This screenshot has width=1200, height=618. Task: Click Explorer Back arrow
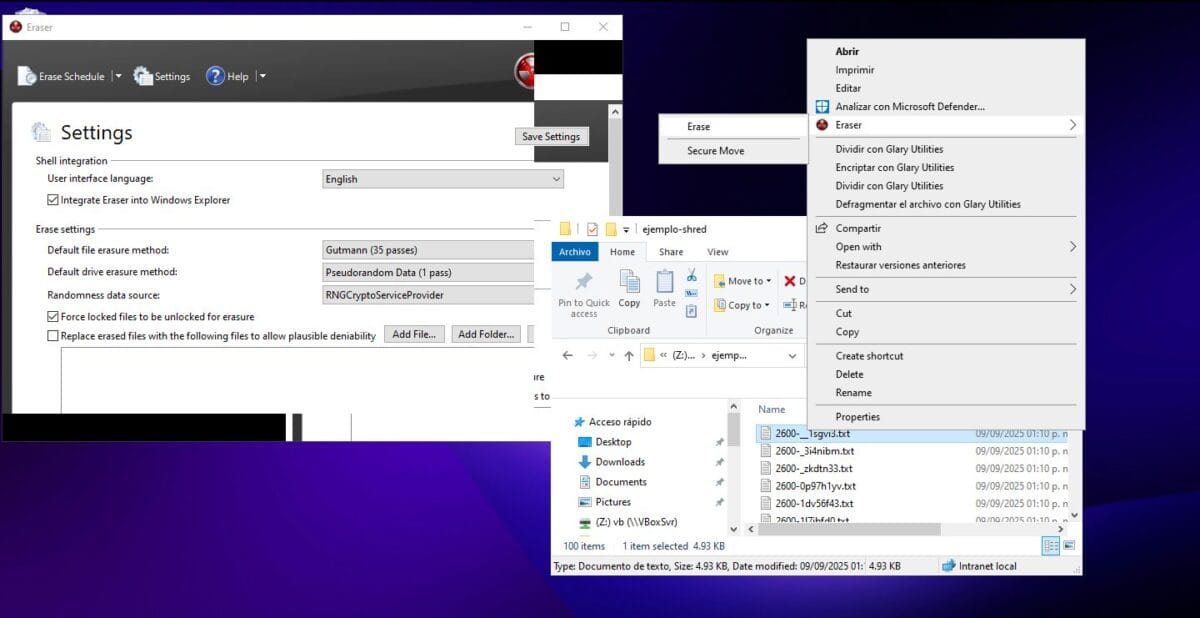pos(567,355)
